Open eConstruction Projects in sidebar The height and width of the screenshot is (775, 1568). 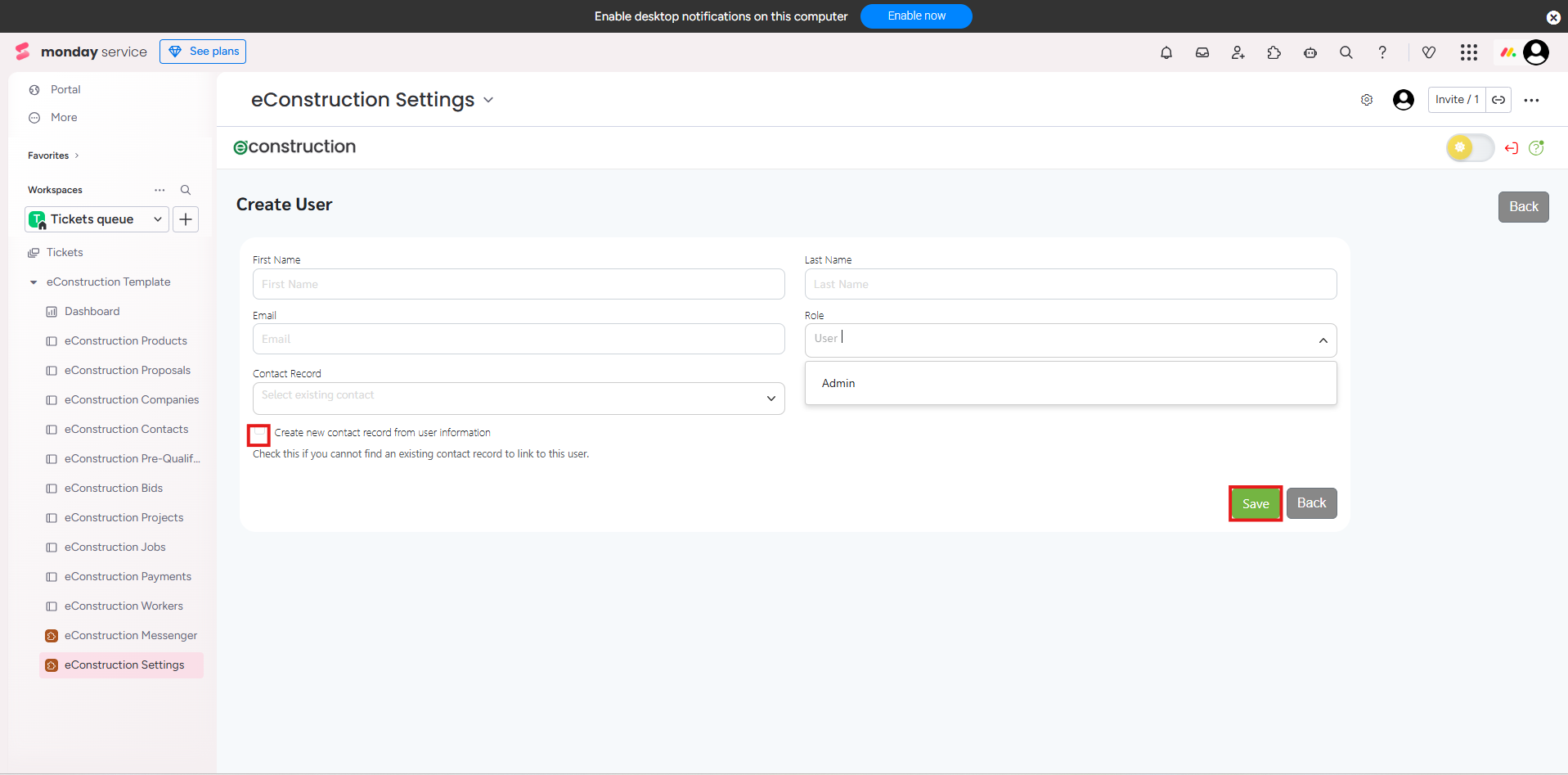tap(124, 518)
